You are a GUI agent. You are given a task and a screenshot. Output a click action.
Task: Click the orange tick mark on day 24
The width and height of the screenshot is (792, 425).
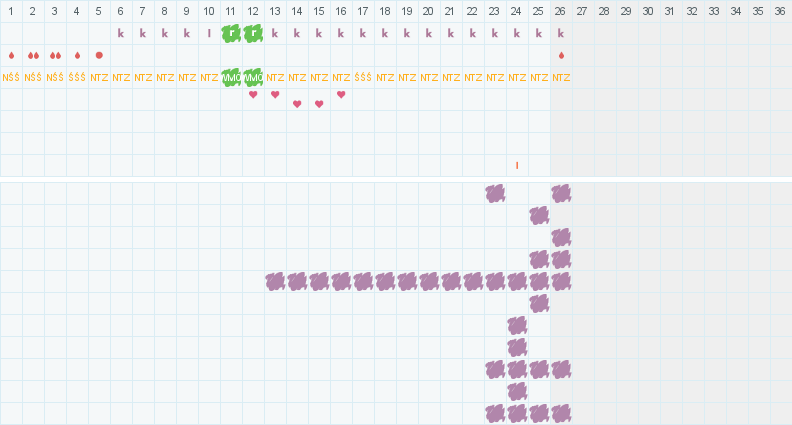click(517, 165)
